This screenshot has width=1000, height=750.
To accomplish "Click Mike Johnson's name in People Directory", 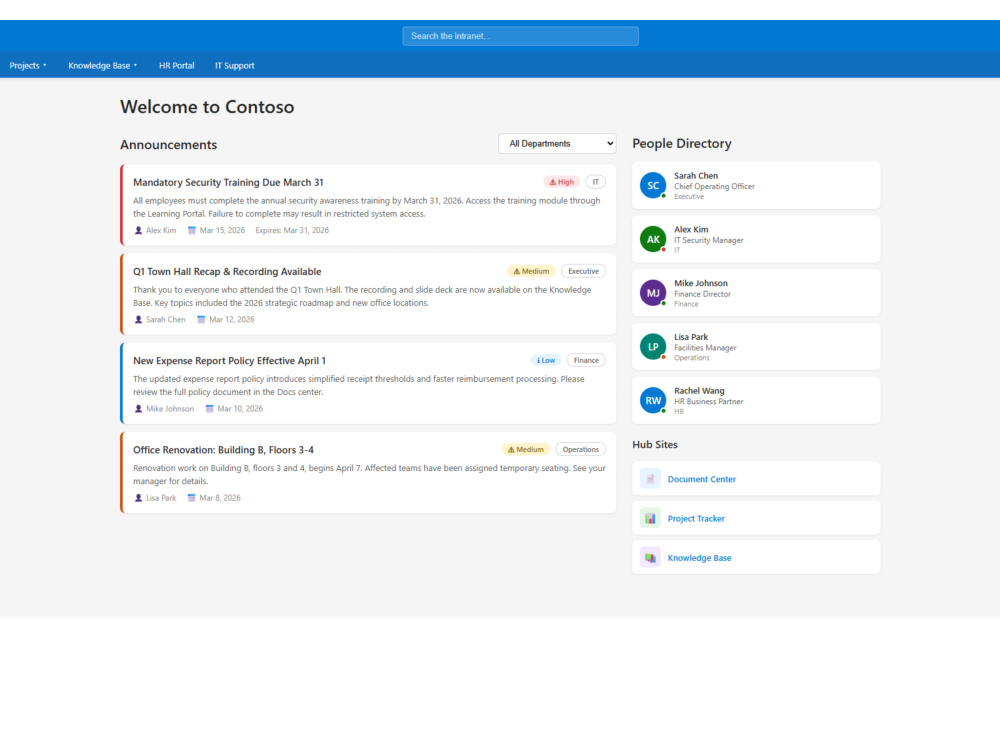I will (700, 283).
